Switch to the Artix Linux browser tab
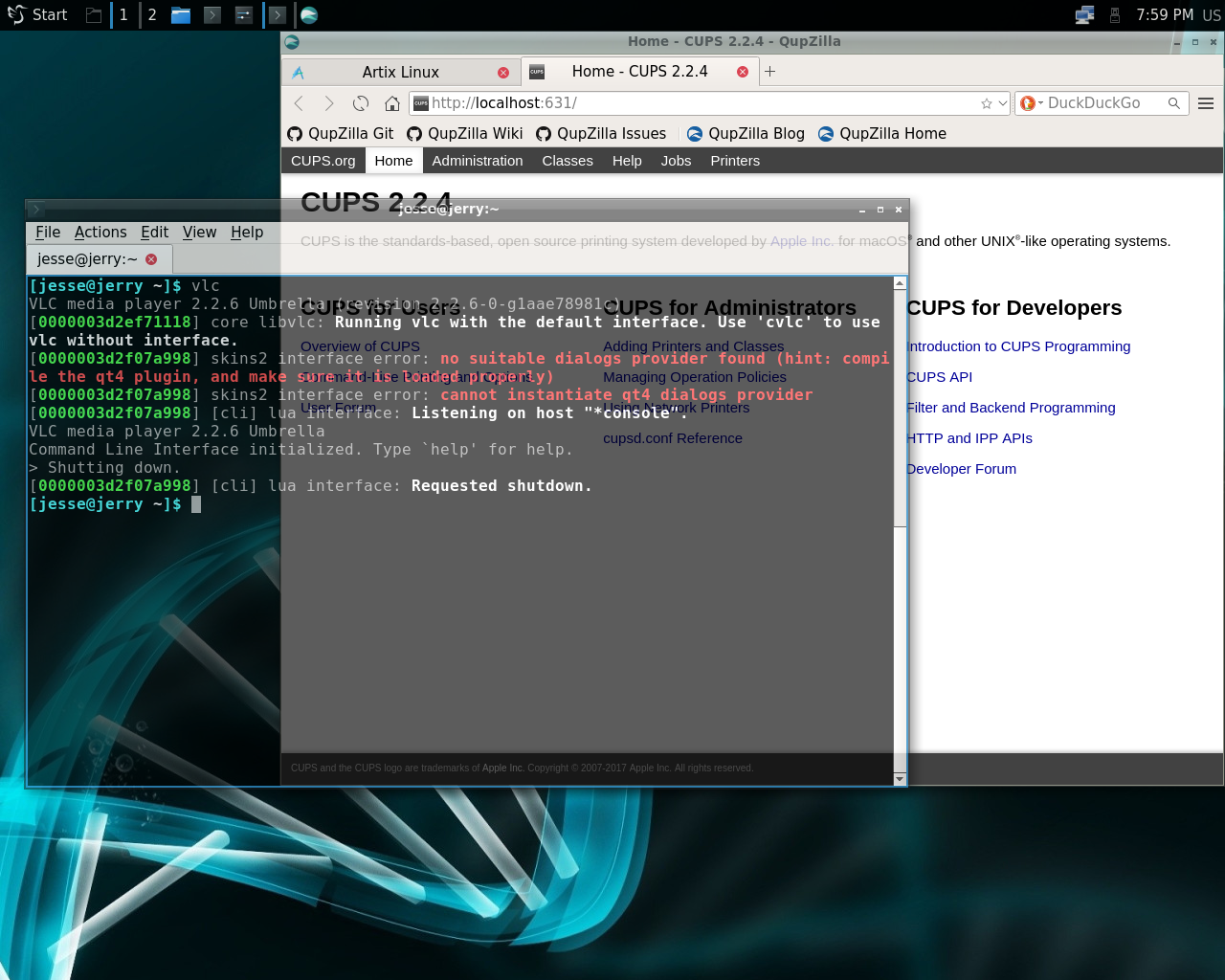The height and width of the screenshot is (980, 1225). coord(400,72)
